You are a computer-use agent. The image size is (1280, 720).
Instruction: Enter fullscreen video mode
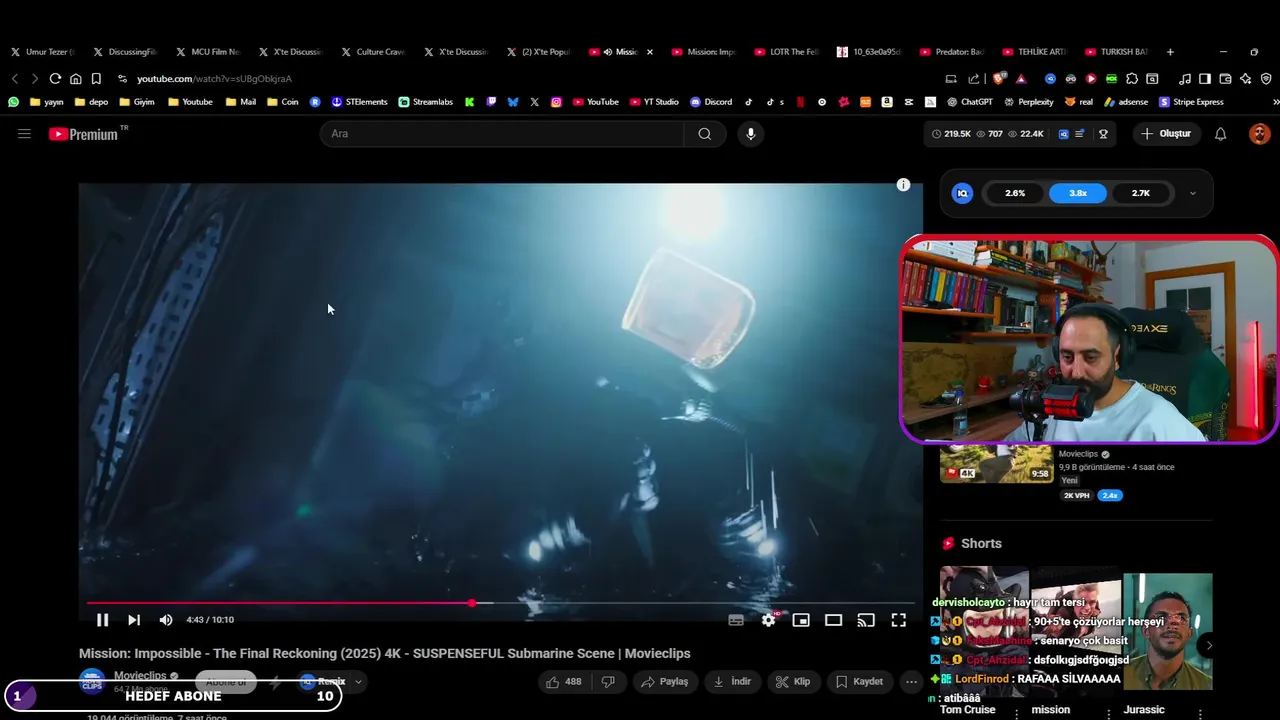899,620
